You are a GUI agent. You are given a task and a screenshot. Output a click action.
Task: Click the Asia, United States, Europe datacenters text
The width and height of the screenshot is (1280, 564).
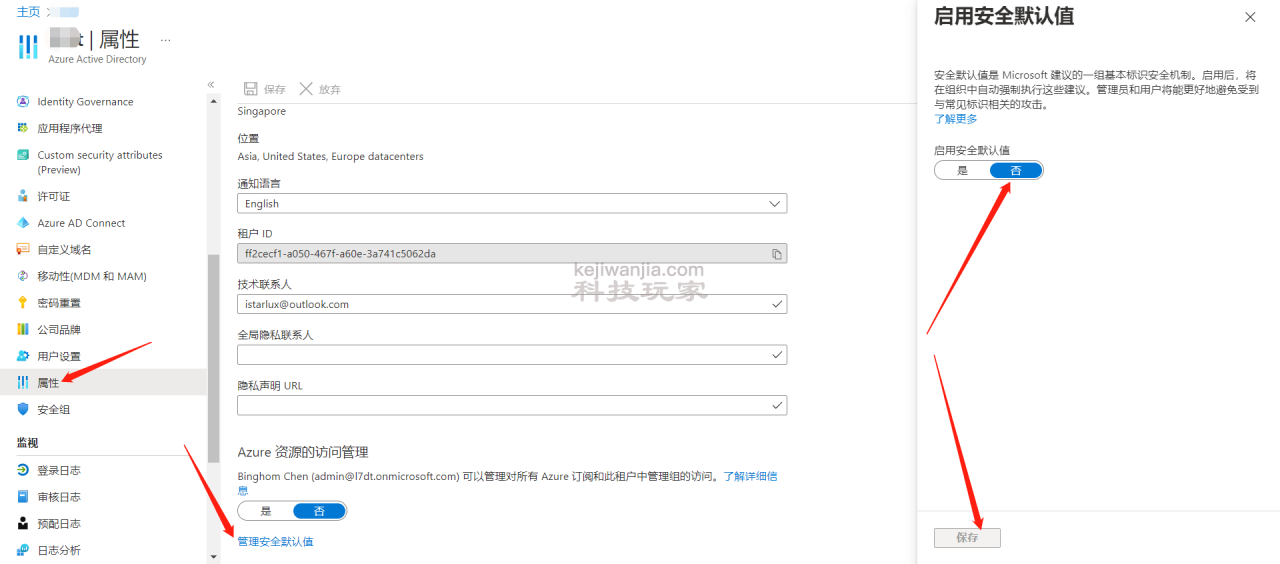(330, 156)
